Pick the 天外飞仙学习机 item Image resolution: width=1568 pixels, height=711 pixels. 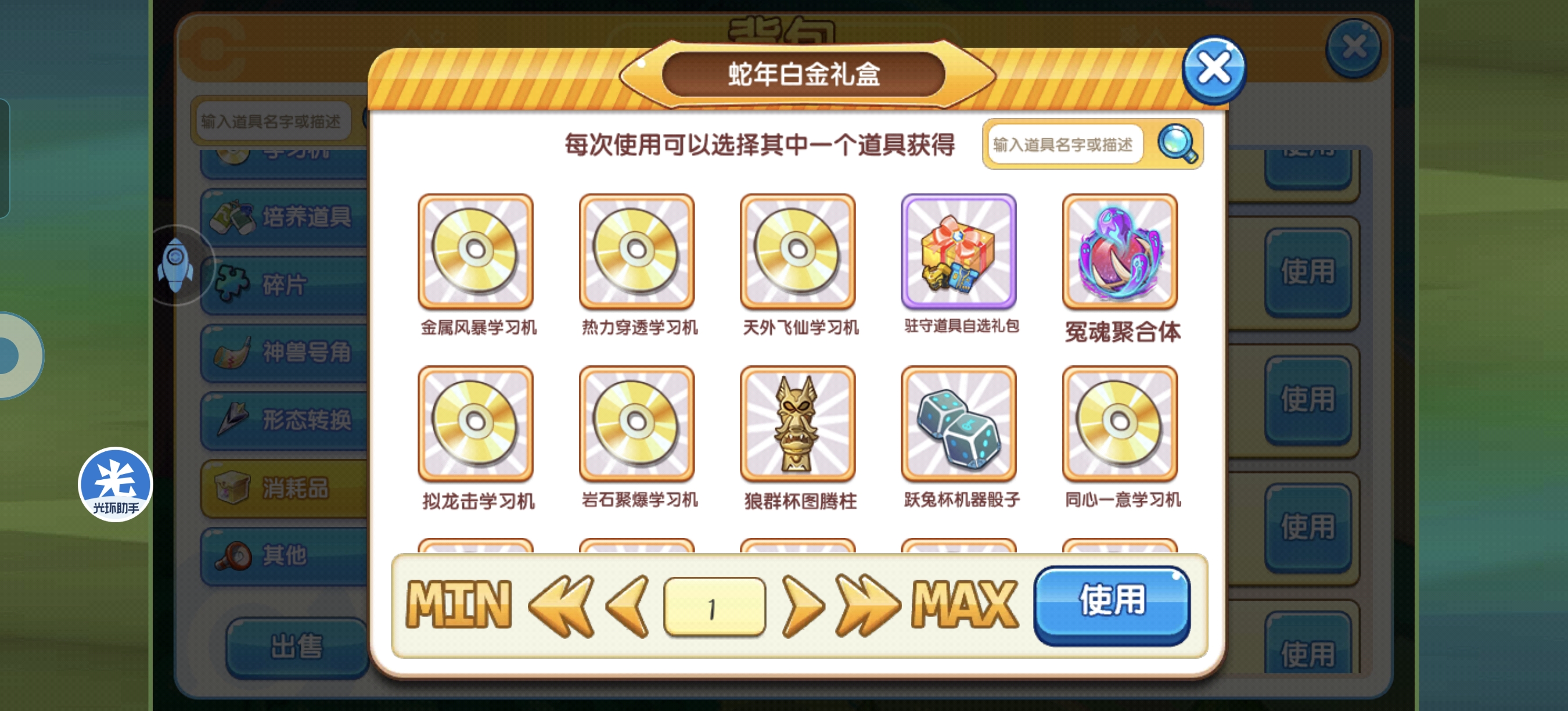pyautogui.click(x=797, y=252)
